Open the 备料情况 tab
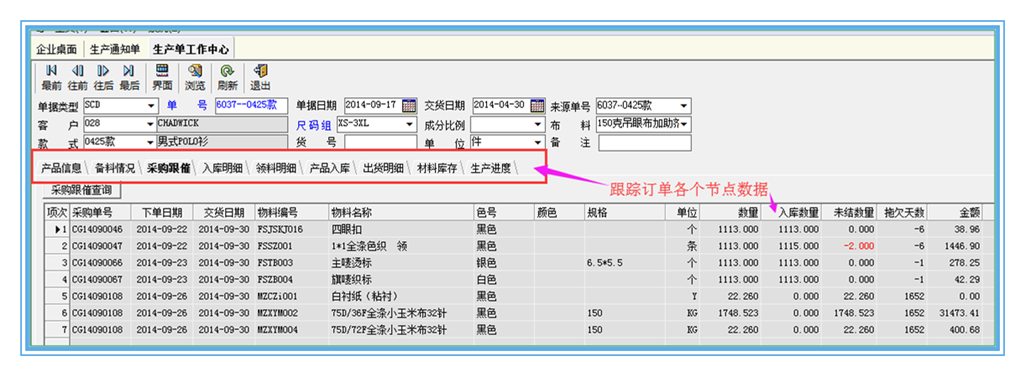The image size is (1025, 376). click(114, 168)
